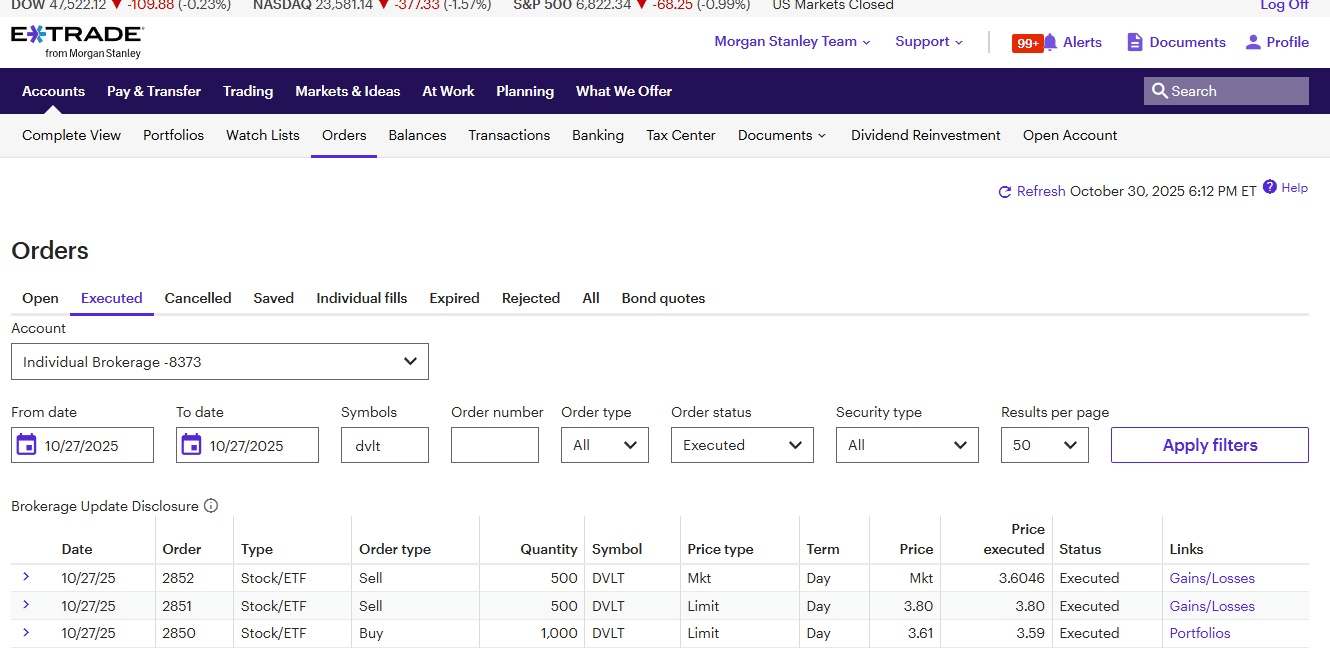Switch to the Cancelled orders tab
Viewport: 1330px width, 661px height.
coord(198,298)
